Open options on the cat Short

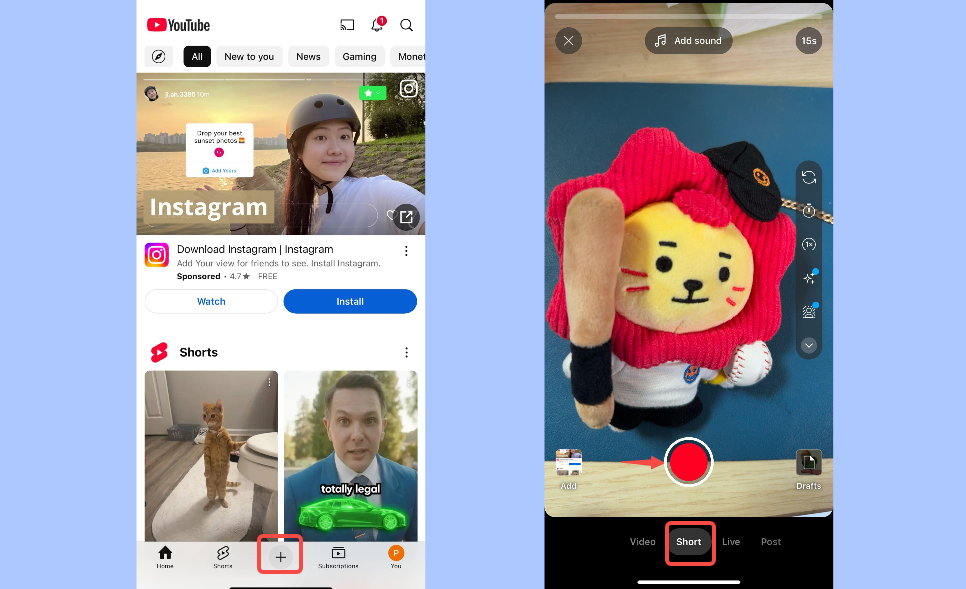coord(269,383)
